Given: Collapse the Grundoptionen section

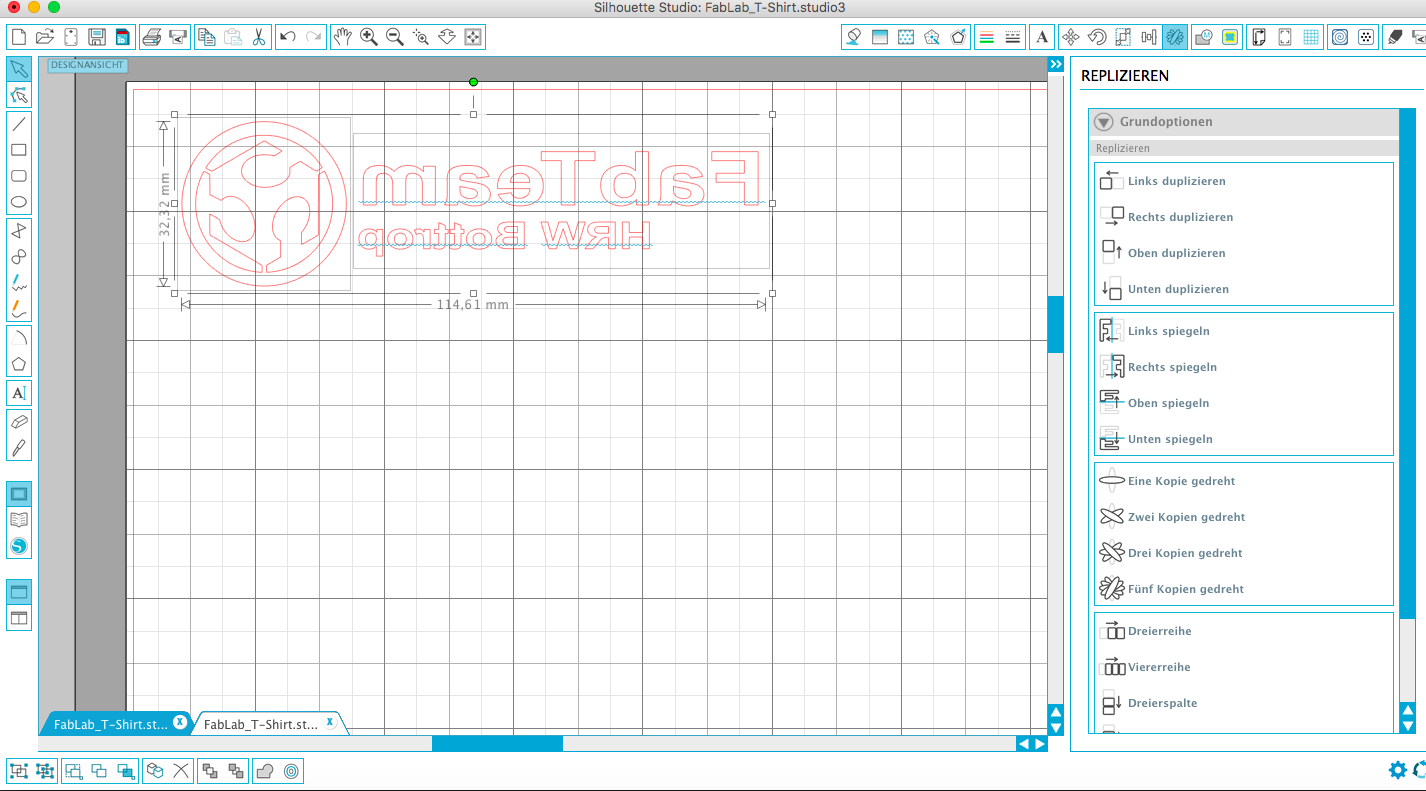Looking at the screenshot, I should [1103, 122].
